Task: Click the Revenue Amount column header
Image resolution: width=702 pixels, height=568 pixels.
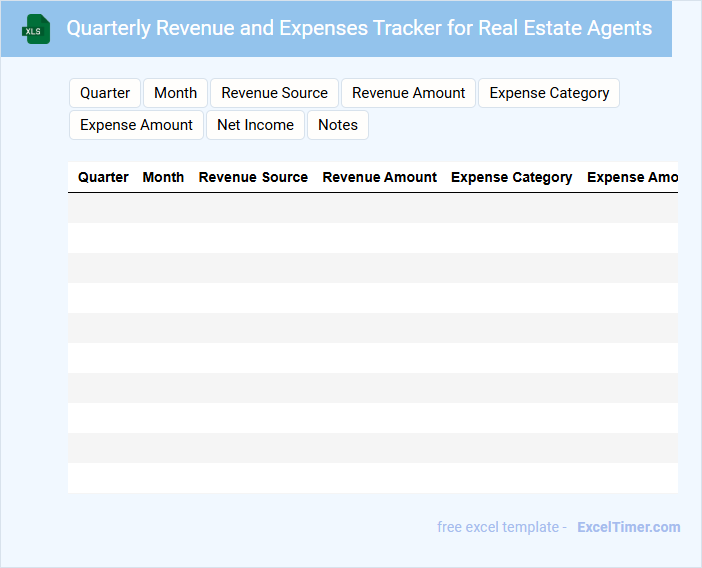Action: pyautogui.click(x=379, y=177)
